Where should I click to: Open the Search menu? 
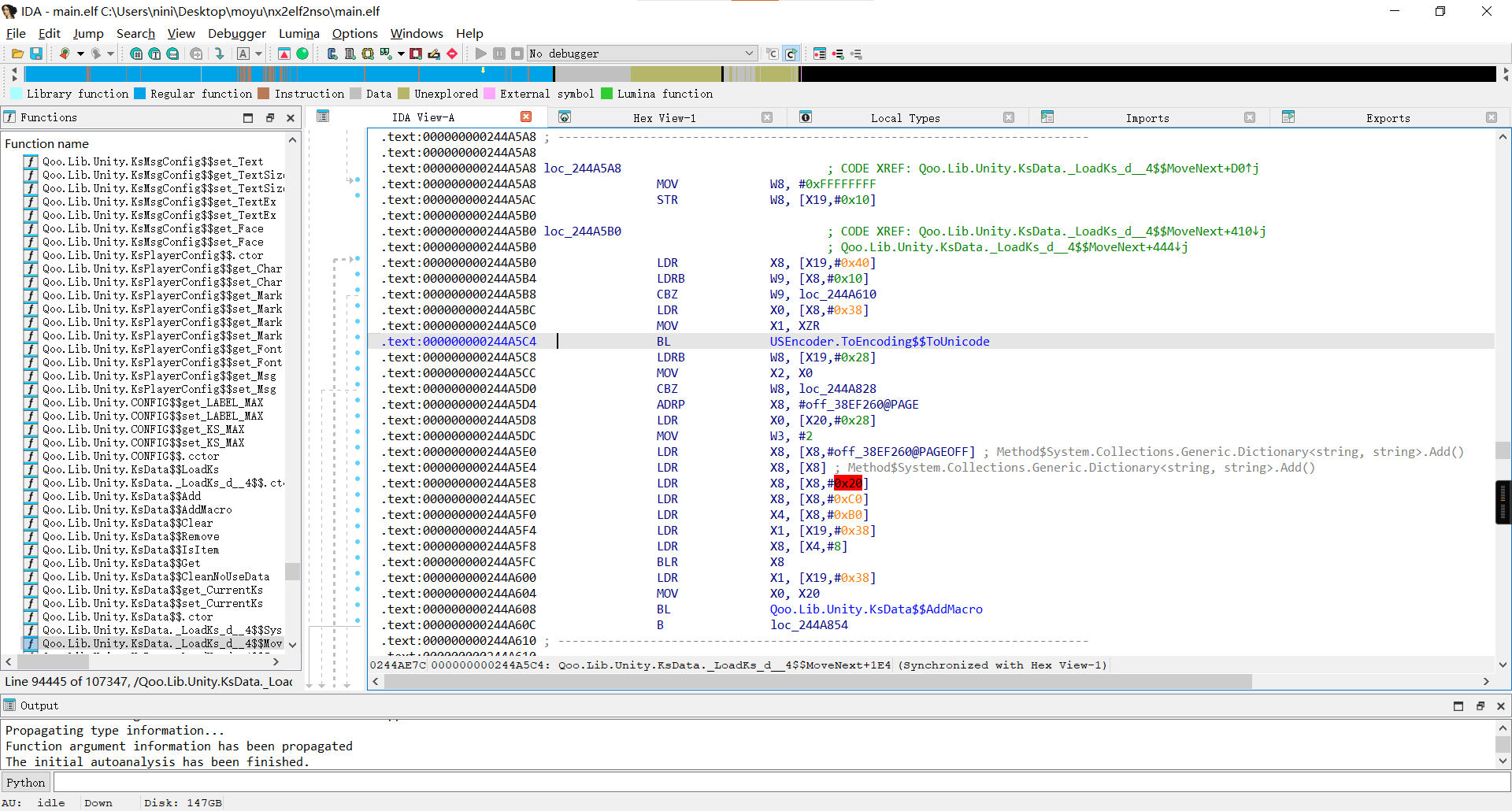click(x=135, y=33)
